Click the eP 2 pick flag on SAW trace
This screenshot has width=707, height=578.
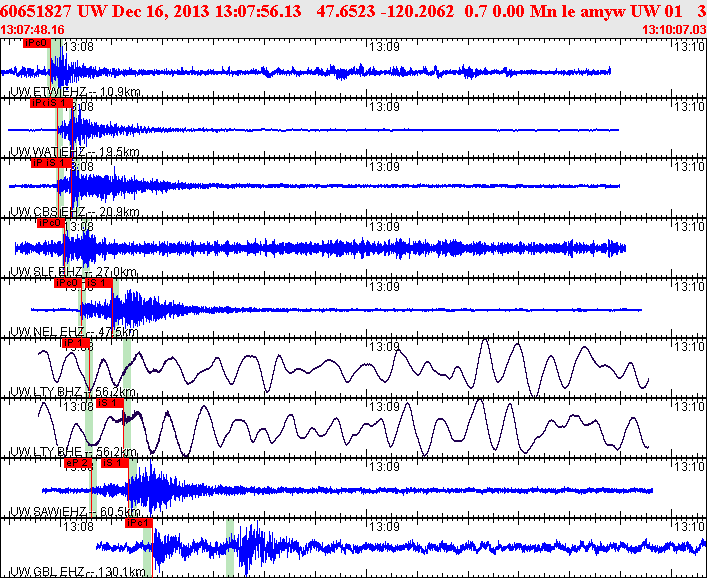(77, 463)
